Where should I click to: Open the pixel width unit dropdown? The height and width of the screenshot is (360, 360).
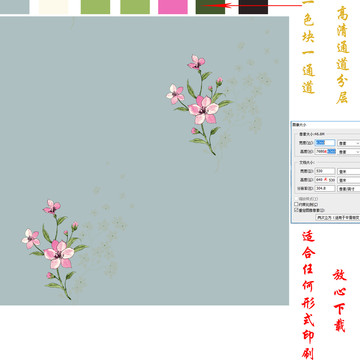tap(349, 143)
